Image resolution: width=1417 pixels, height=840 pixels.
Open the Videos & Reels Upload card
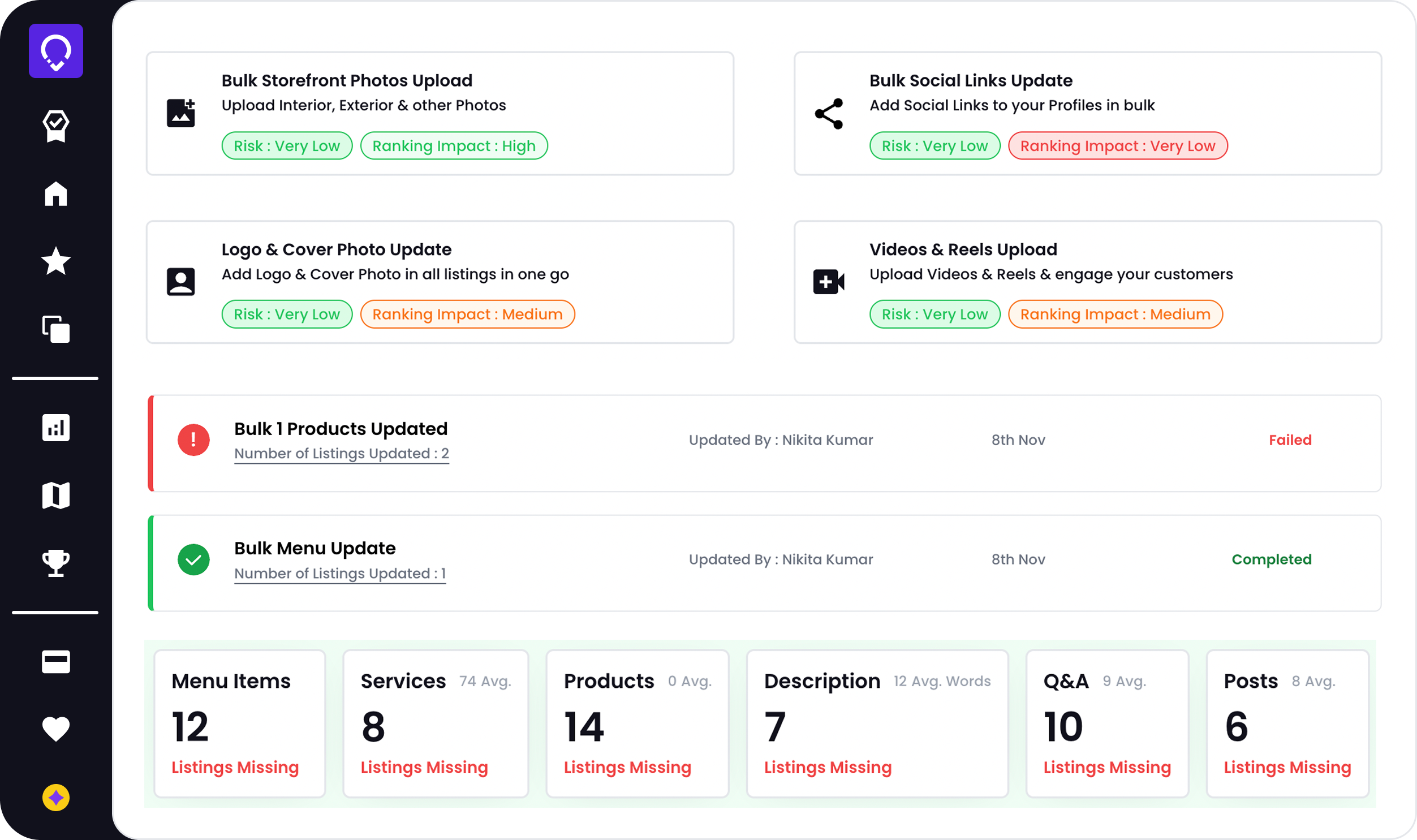coord(1087,282)
